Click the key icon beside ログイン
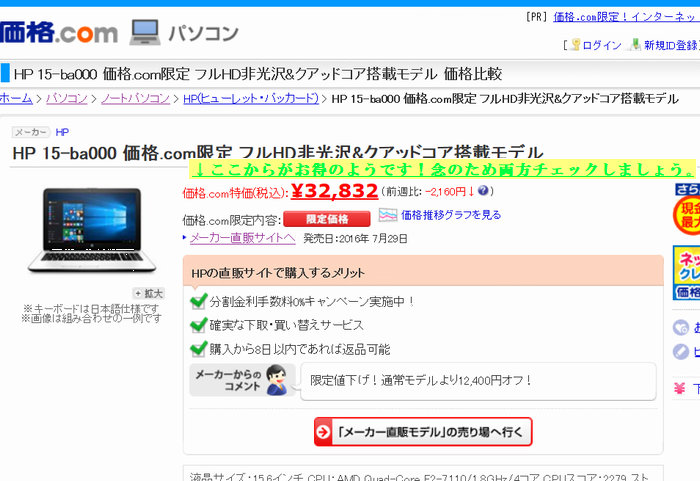The image size is (700, 481). point(576,45)
